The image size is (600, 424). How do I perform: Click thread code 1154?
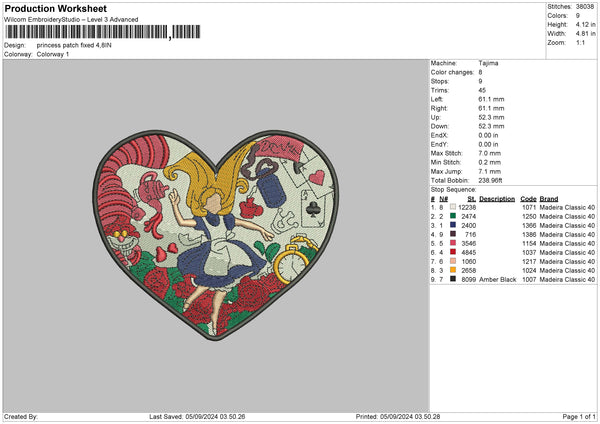coord(529,243)
